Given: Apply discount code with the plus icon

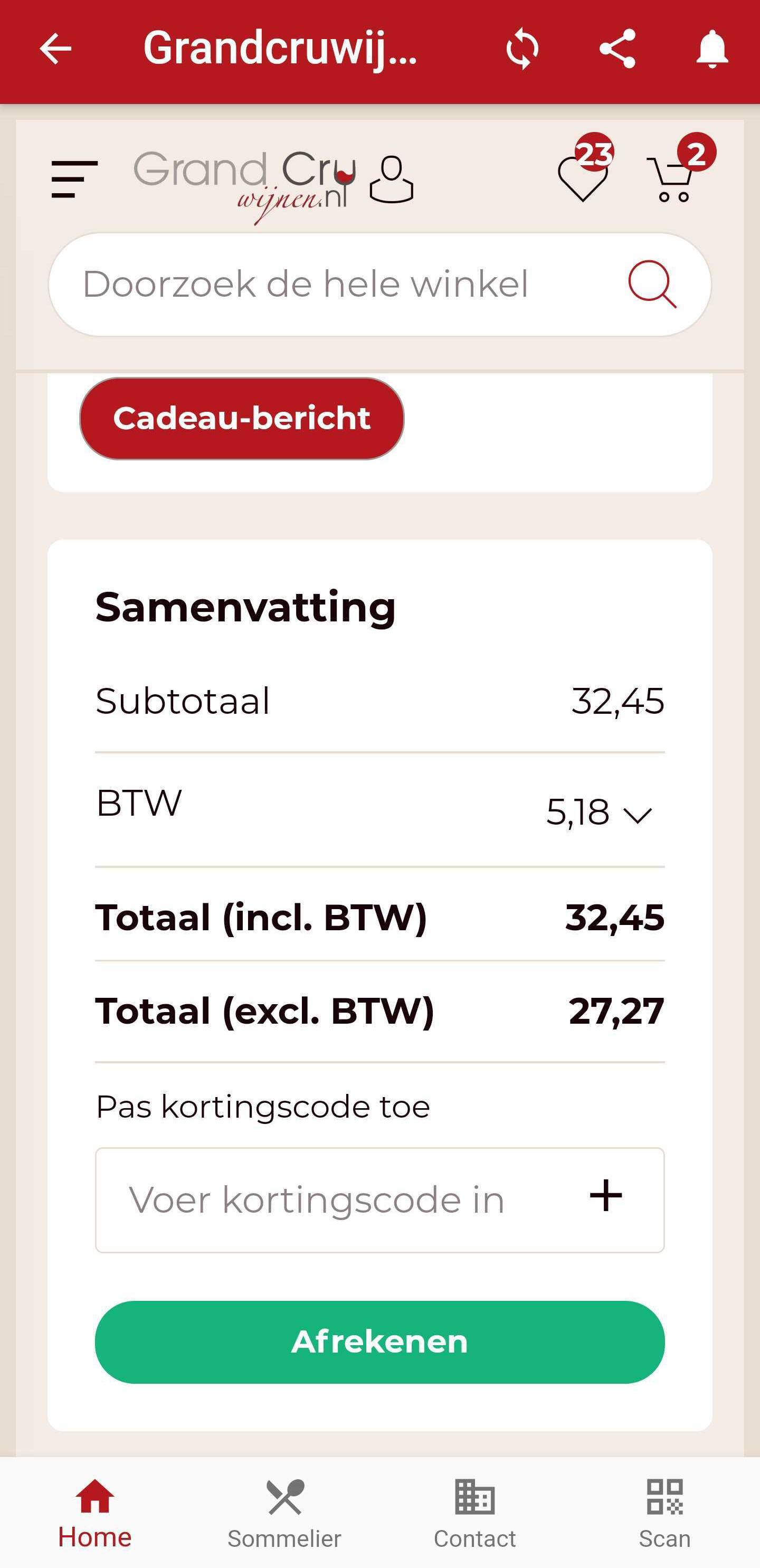Looking at the screenshot, I should click(x=605, y=1195).
